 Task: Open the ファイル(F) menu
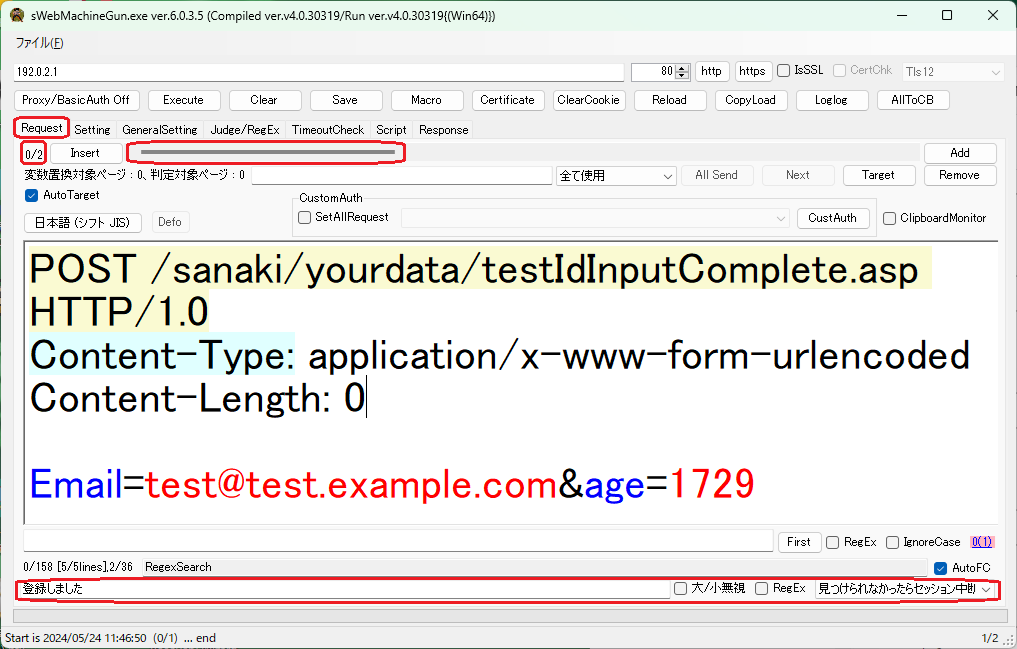(x=40, y=43)
